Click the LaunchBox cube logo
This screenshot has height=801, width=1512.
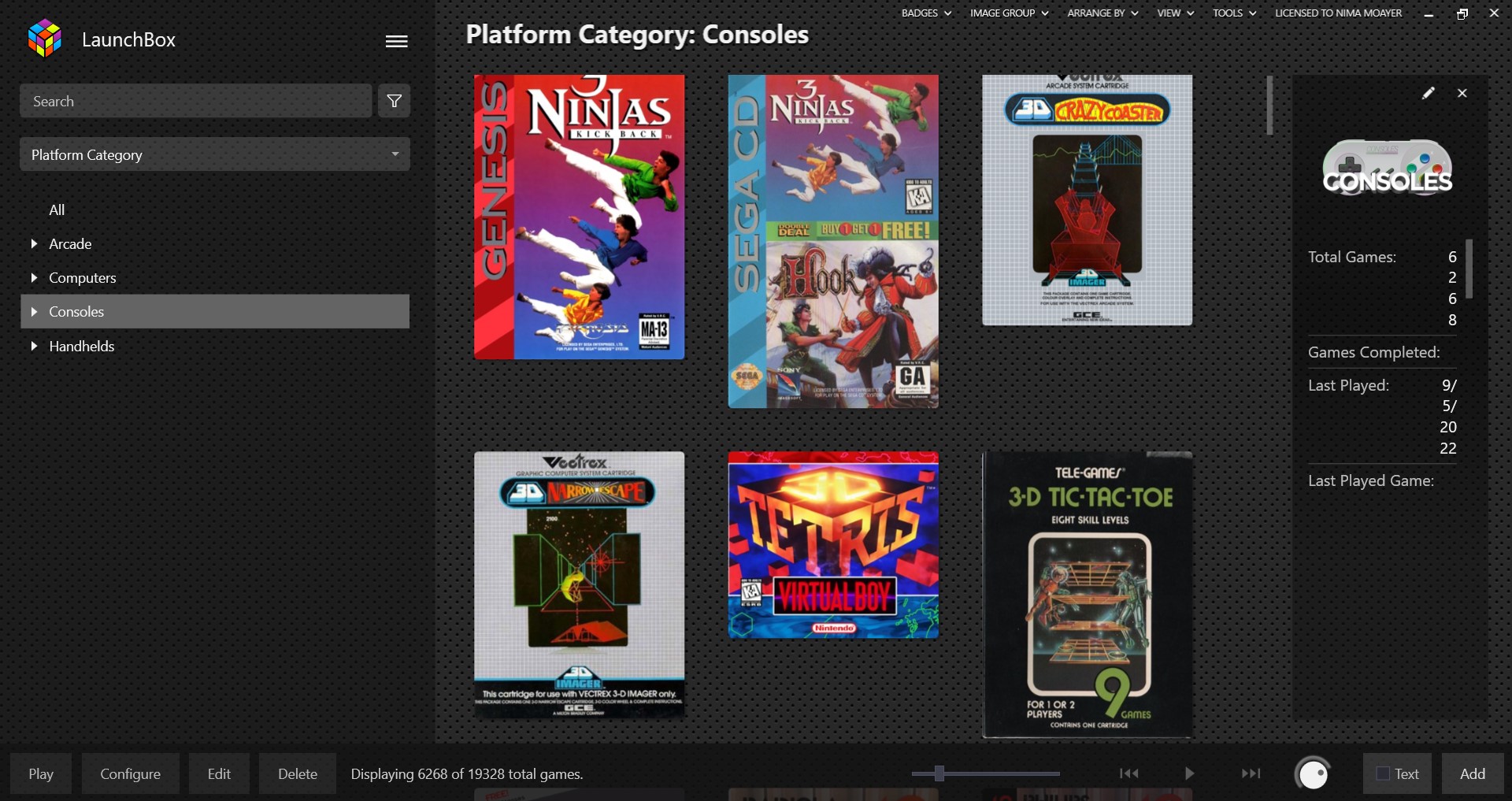click(x=45, y=39)
